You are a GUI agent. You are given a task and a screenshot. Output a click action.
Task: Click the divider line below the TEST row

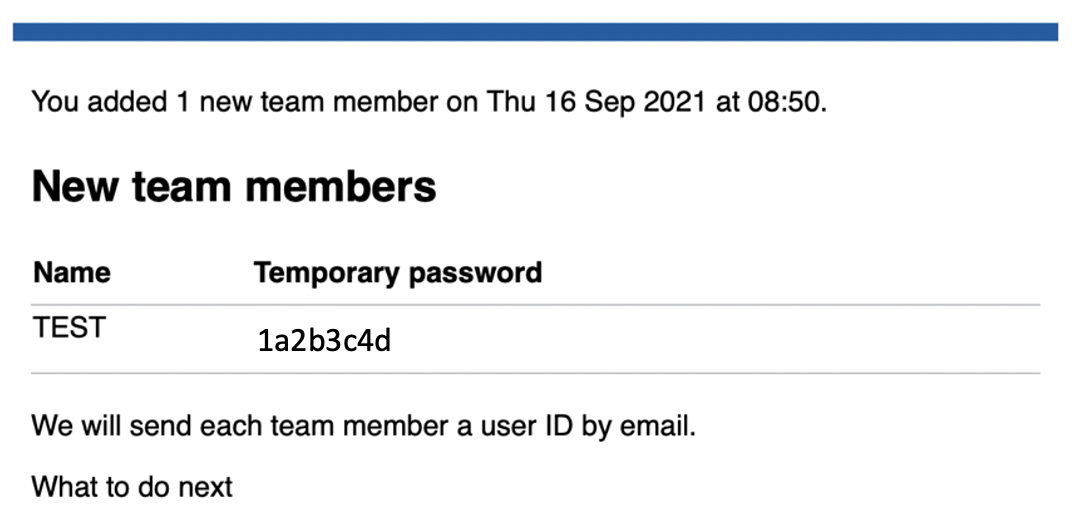coord(535,374)
